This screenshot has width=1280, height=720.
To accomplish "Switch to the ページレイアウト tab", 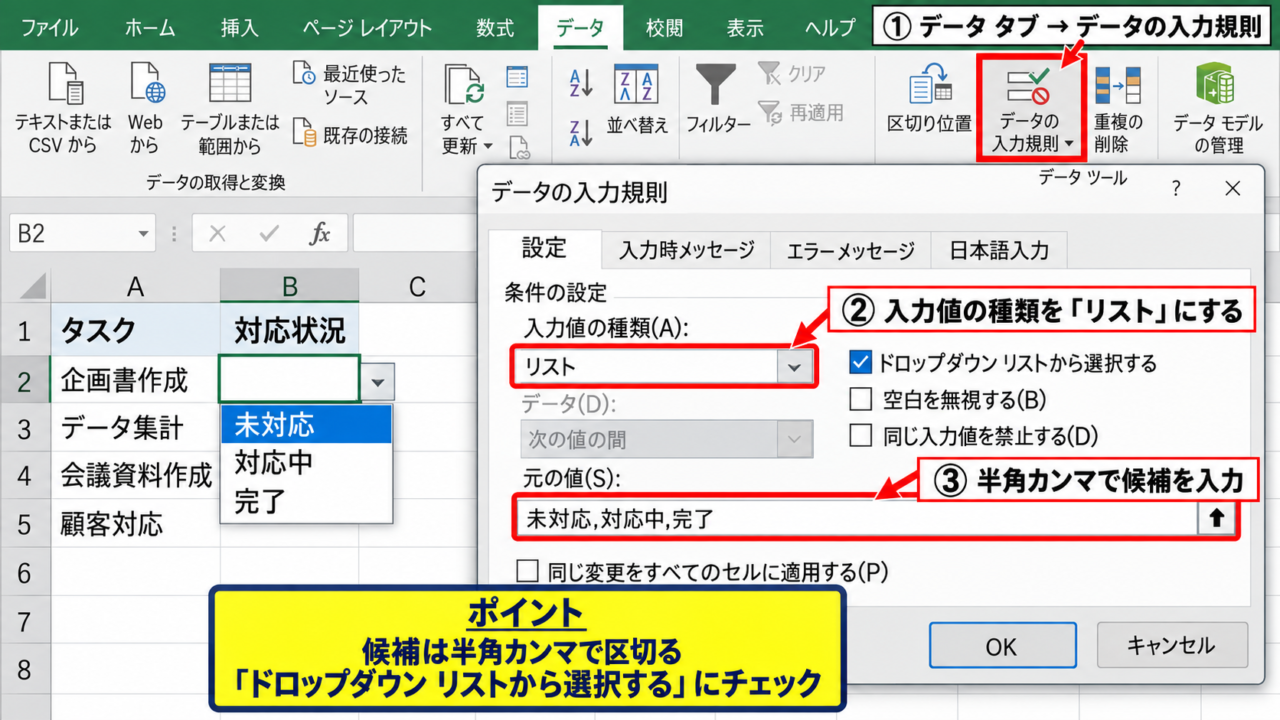I will point(367,27).
